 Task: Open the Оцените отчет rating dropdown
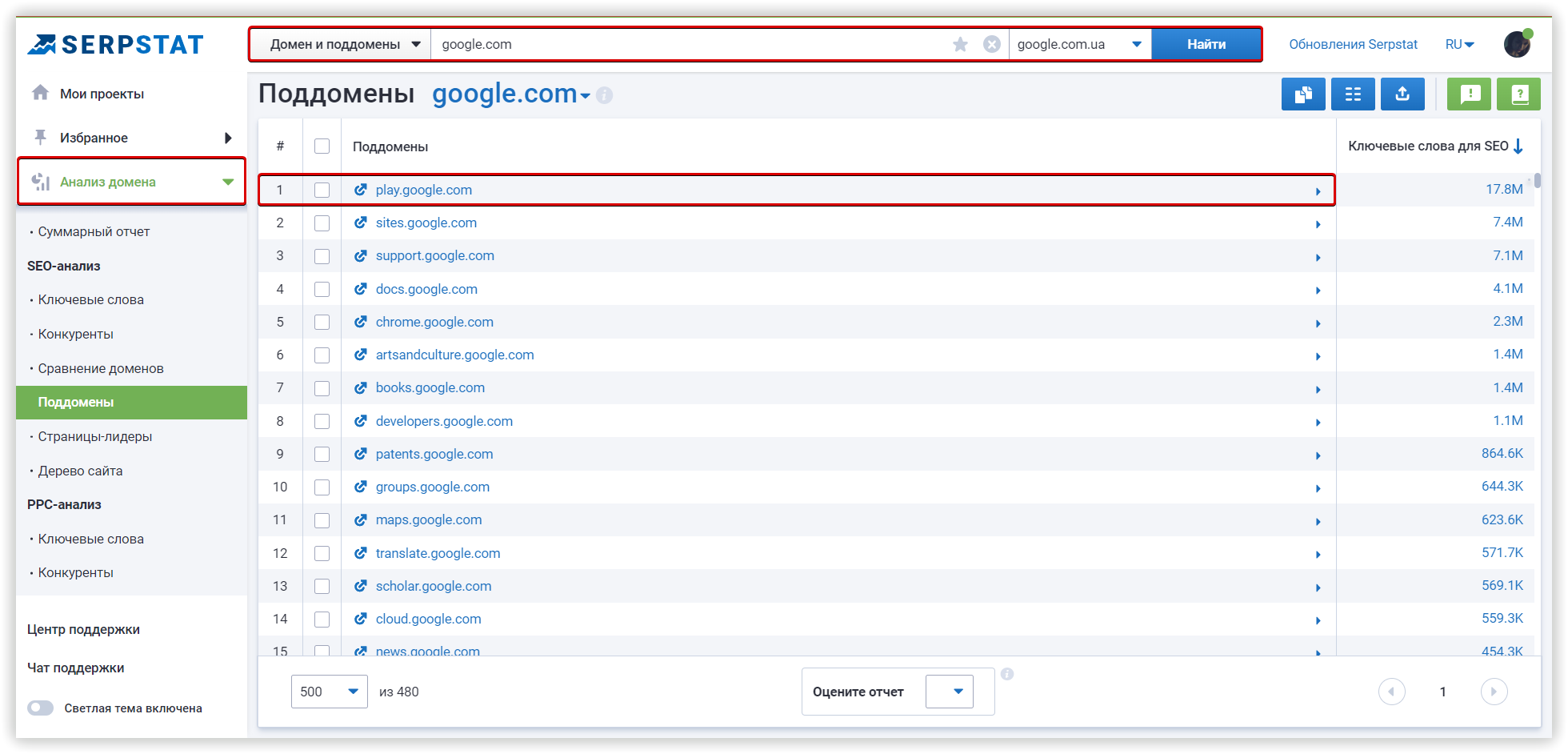[x=950, y=692]
